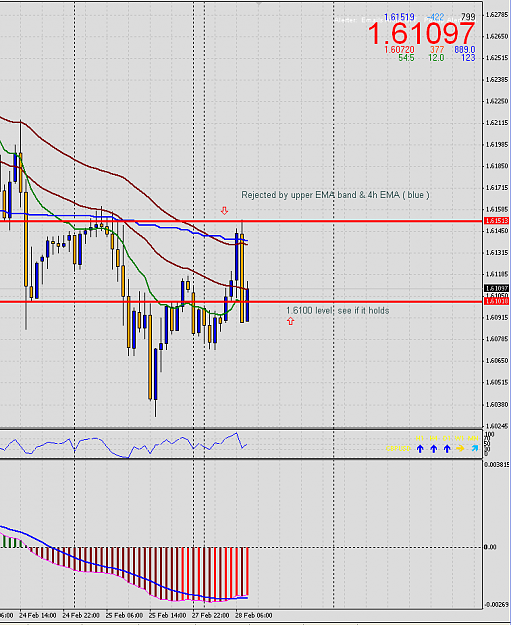
Task: Click the blue up arrow under H1
Action: [420, 449]
